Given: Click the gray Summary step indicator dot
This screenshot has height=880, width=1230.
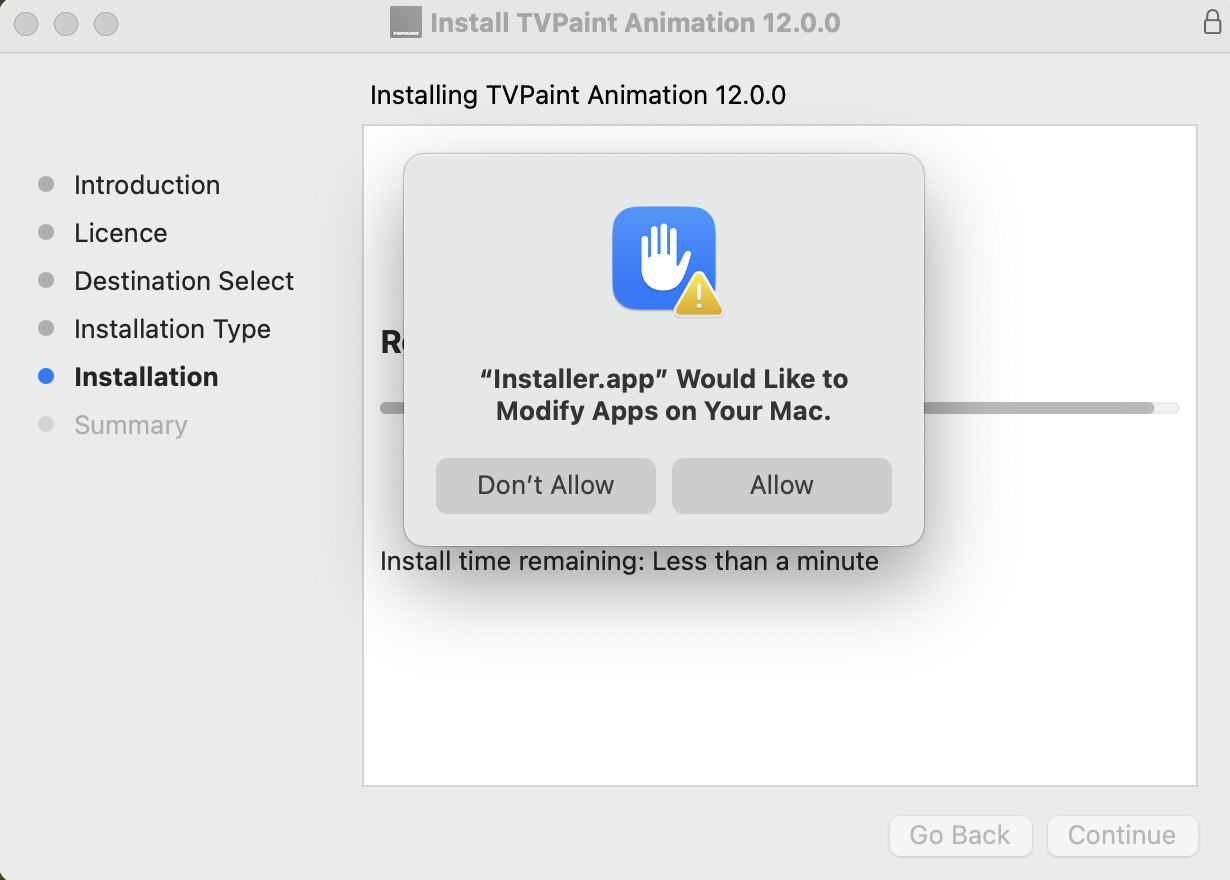Looking at the screenshot, I should [x=46, y=424].
